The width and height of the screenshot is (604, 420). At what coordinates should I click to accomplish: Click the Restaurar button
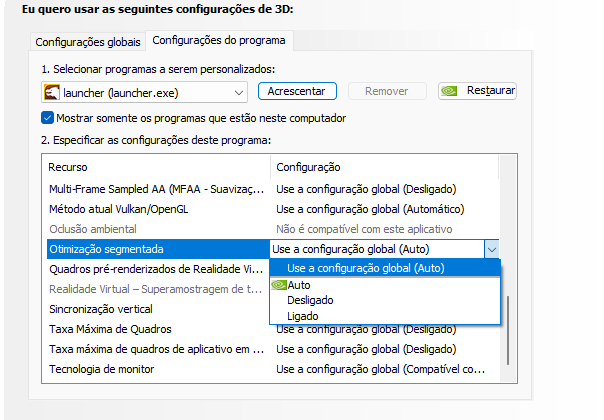click(x=477, y=91)
